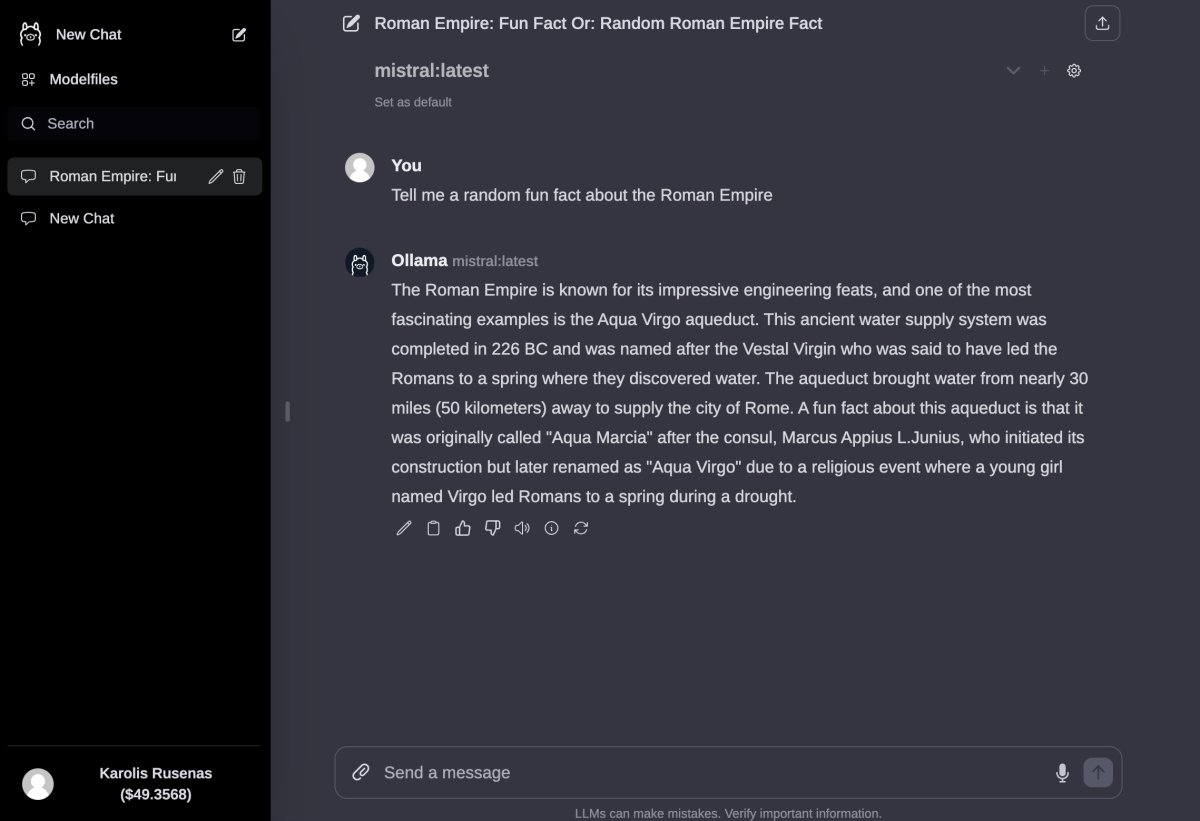Start voice input with microphone icon
The height and width of the screenshot is (821, 1200).
point(1062,772)
